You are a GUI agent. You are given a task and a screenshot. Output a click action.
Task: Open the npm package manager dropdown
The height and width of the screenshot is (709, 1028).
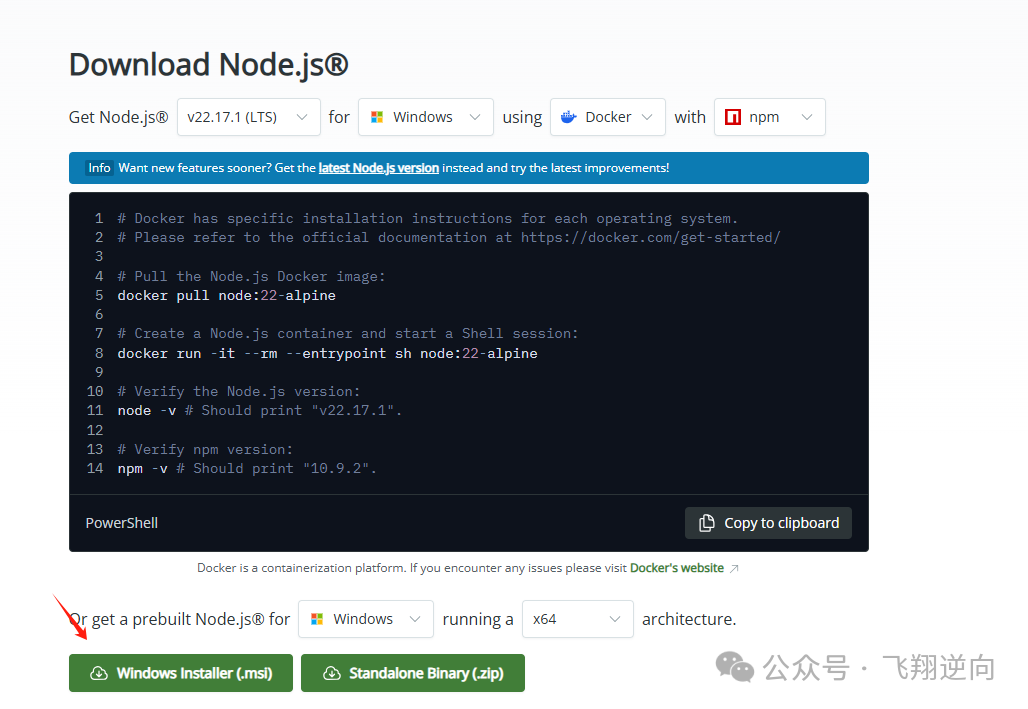pos(769,117)
